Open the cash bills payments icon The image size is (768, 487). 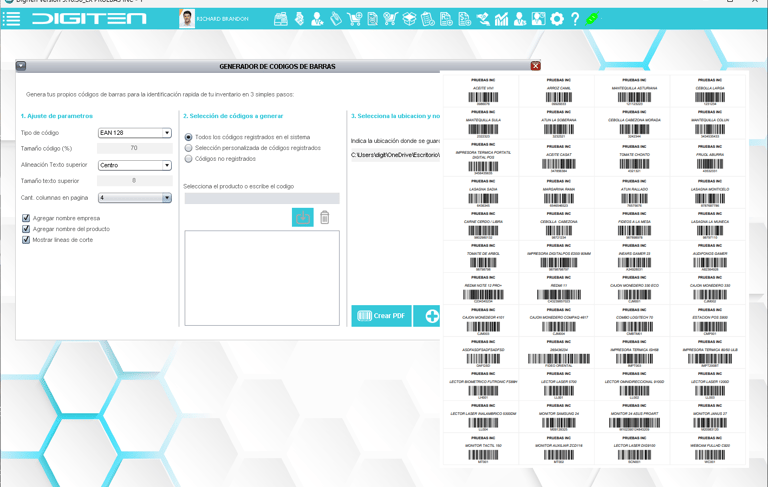coord(299,19)
